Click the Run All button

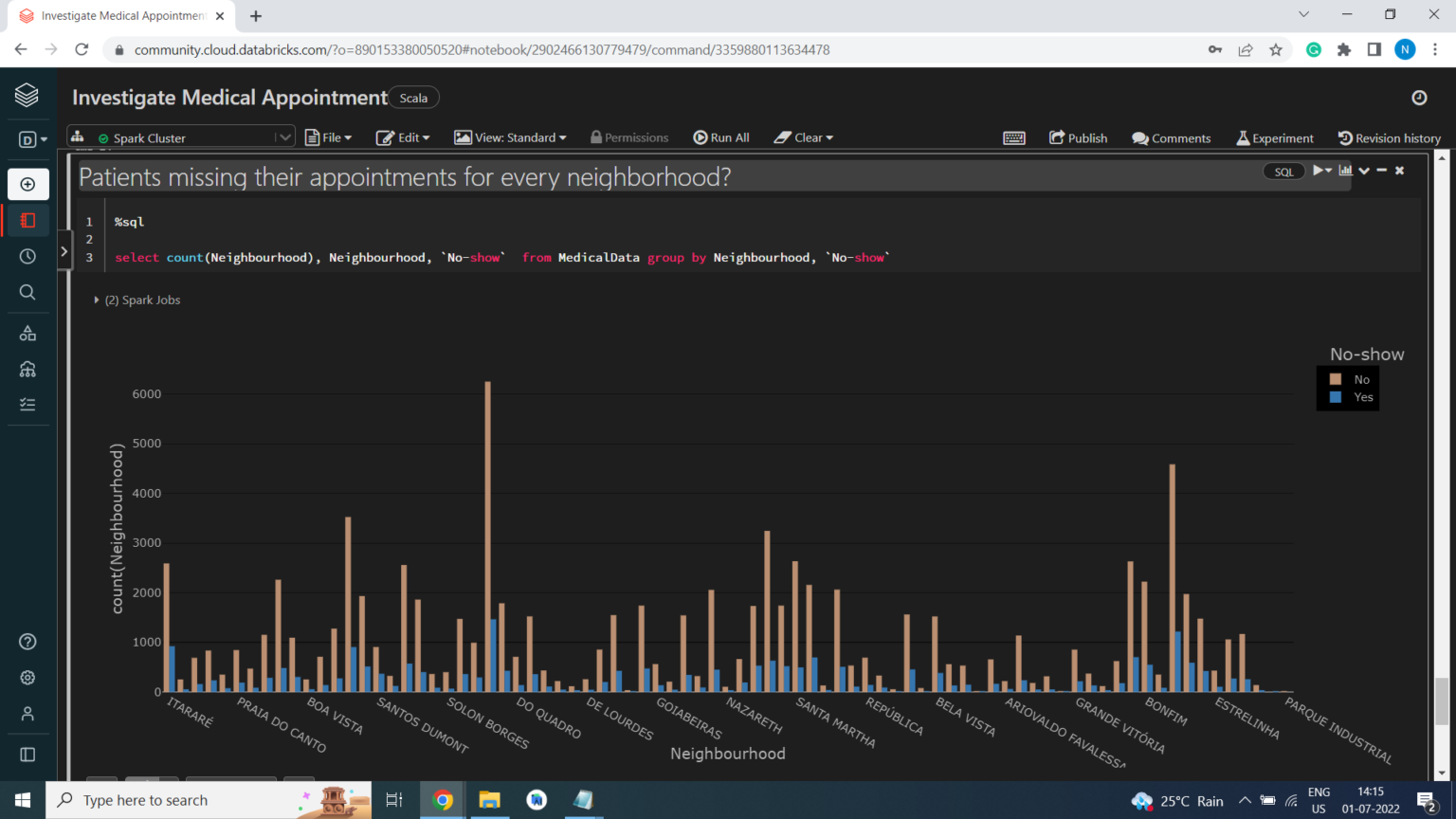point(721,136)
